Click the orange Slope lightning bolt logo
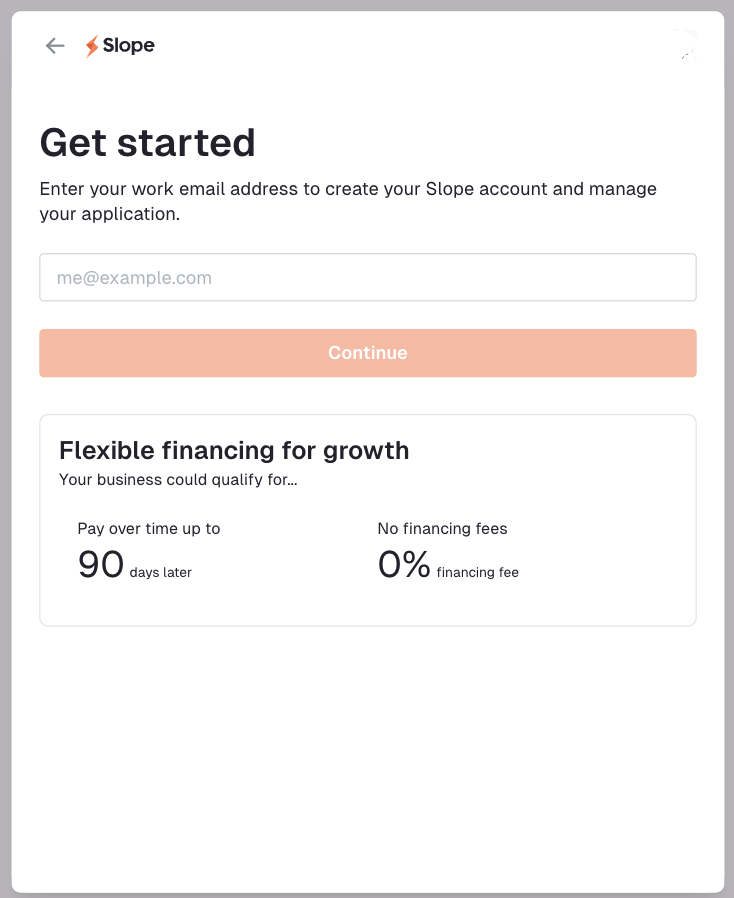 click(92, 46)
